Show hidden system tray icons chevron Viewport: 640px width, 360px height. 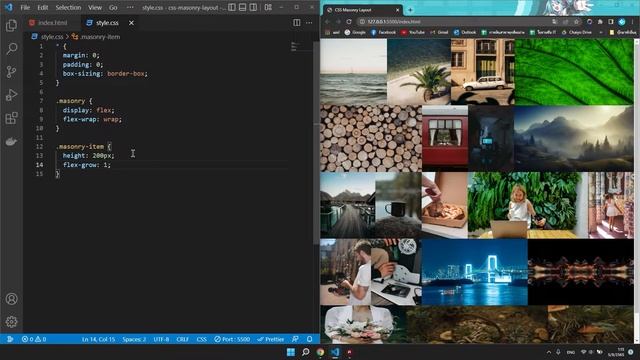549,352
